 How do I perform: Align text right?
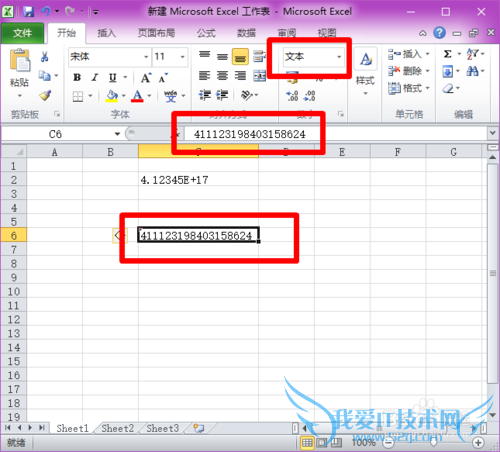tap(240, 76)
